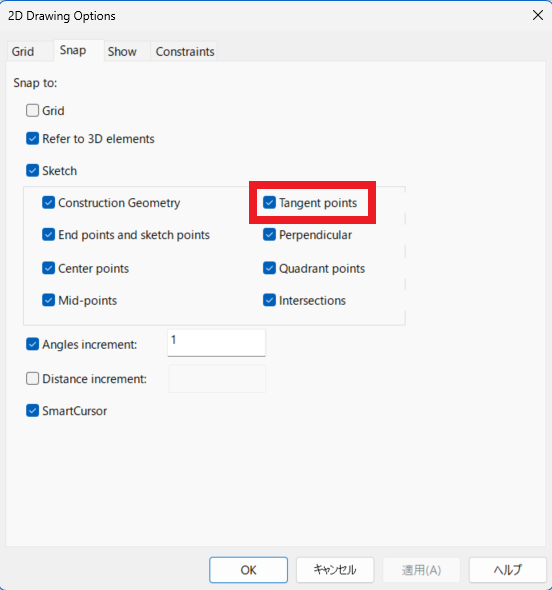Viewport: 552px width, 590px height.
Task: Go to the Constraints tab
Action: [x=185, y=51]
